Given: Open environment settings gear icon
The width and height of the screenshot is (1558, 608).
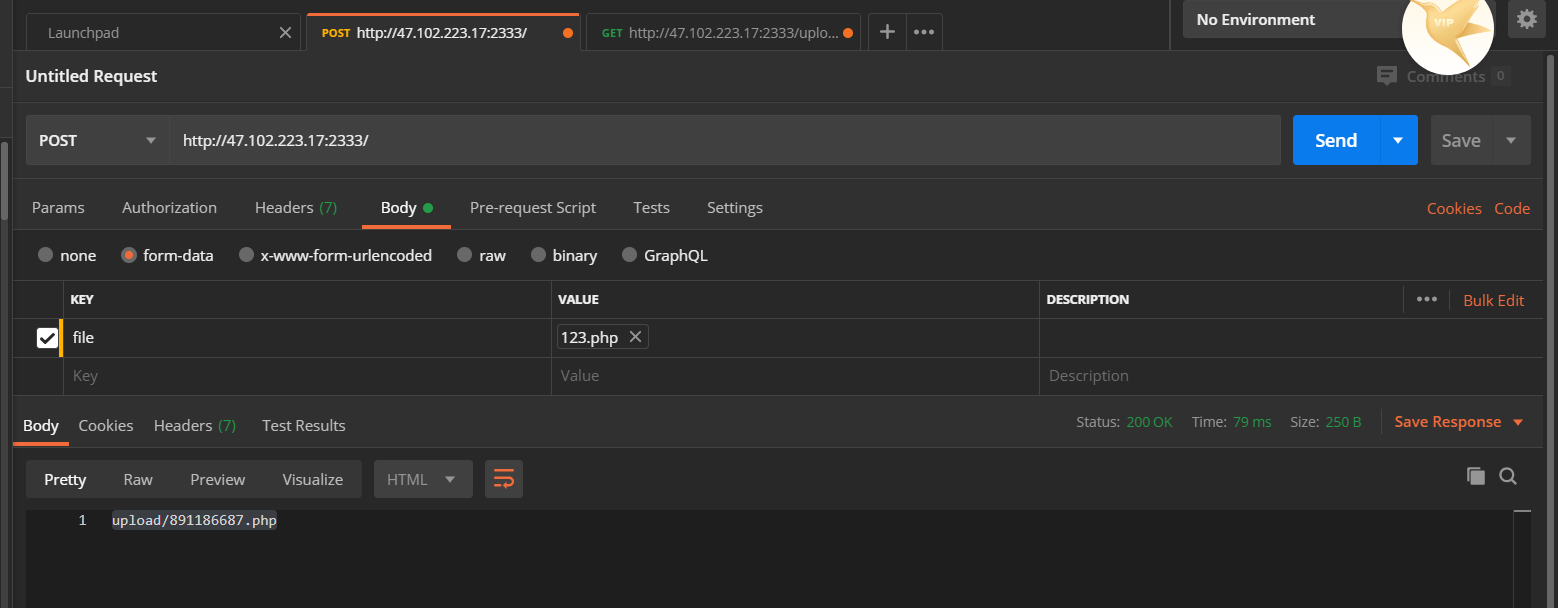Looking at the screenshot, I should tap(1526, 19).
